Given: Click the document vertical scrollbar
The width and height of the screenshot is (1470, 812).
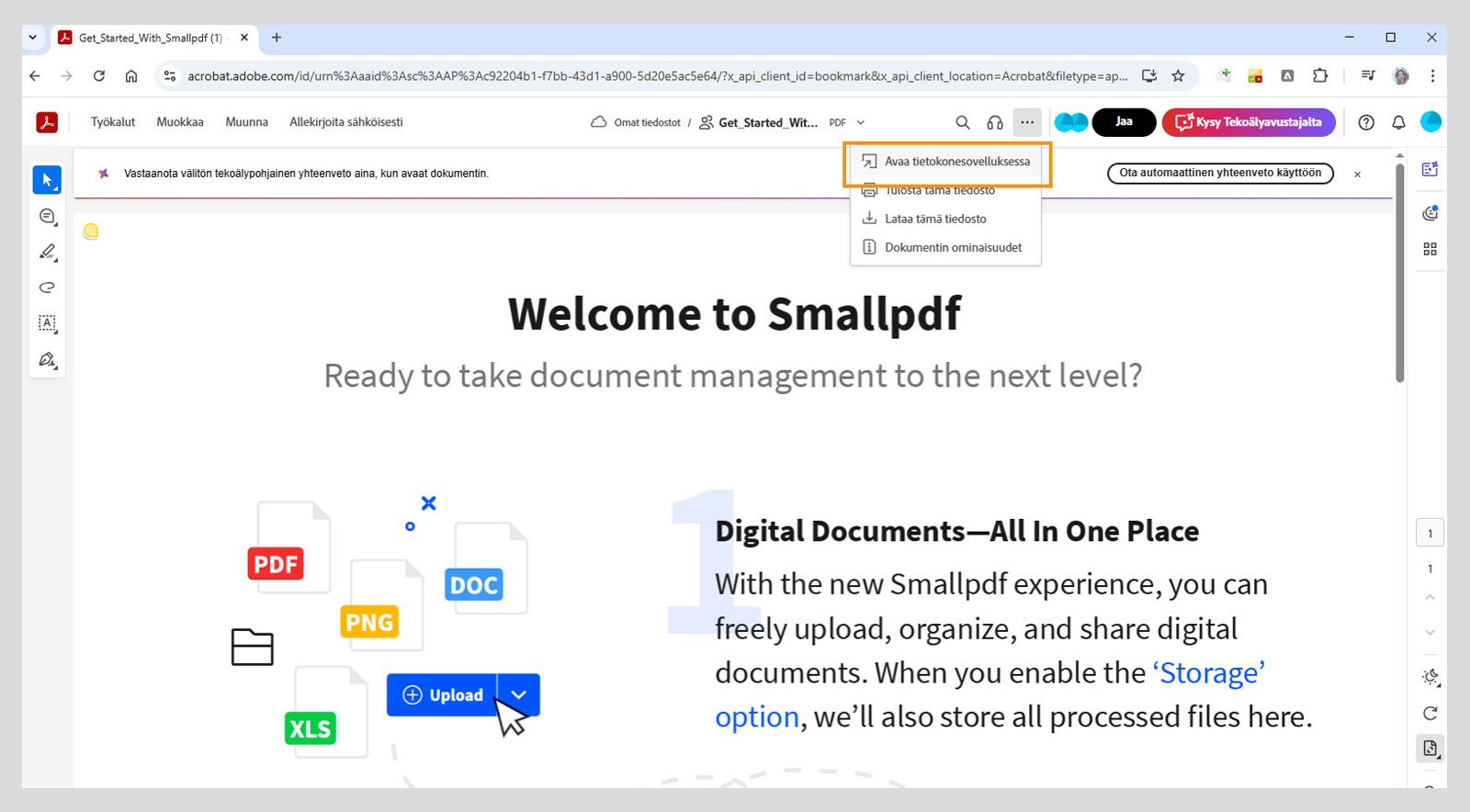Looking at the screenshot, I should point(1399,273).
